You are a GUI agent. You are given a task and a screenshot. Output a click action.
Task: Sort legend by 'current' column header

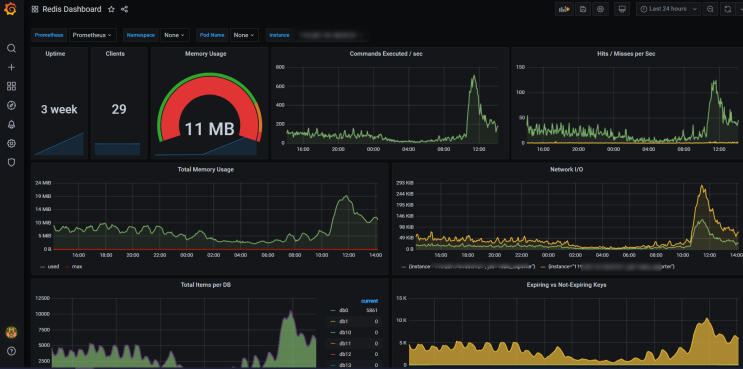tap(370, 301)
